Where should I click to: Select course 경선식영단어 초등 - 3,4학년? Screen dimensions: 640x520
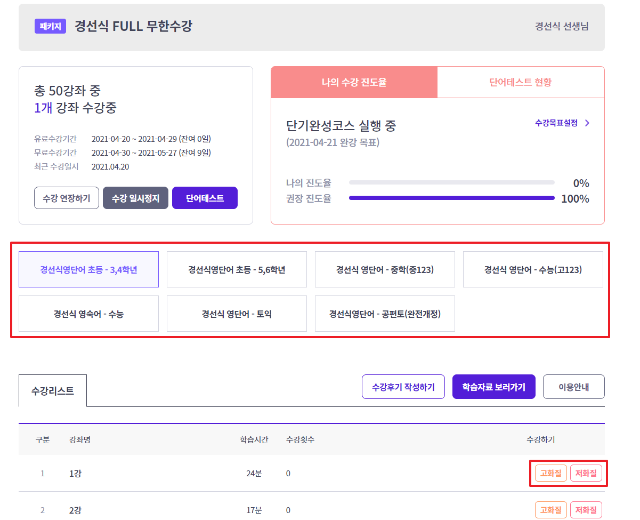(89, 270)
